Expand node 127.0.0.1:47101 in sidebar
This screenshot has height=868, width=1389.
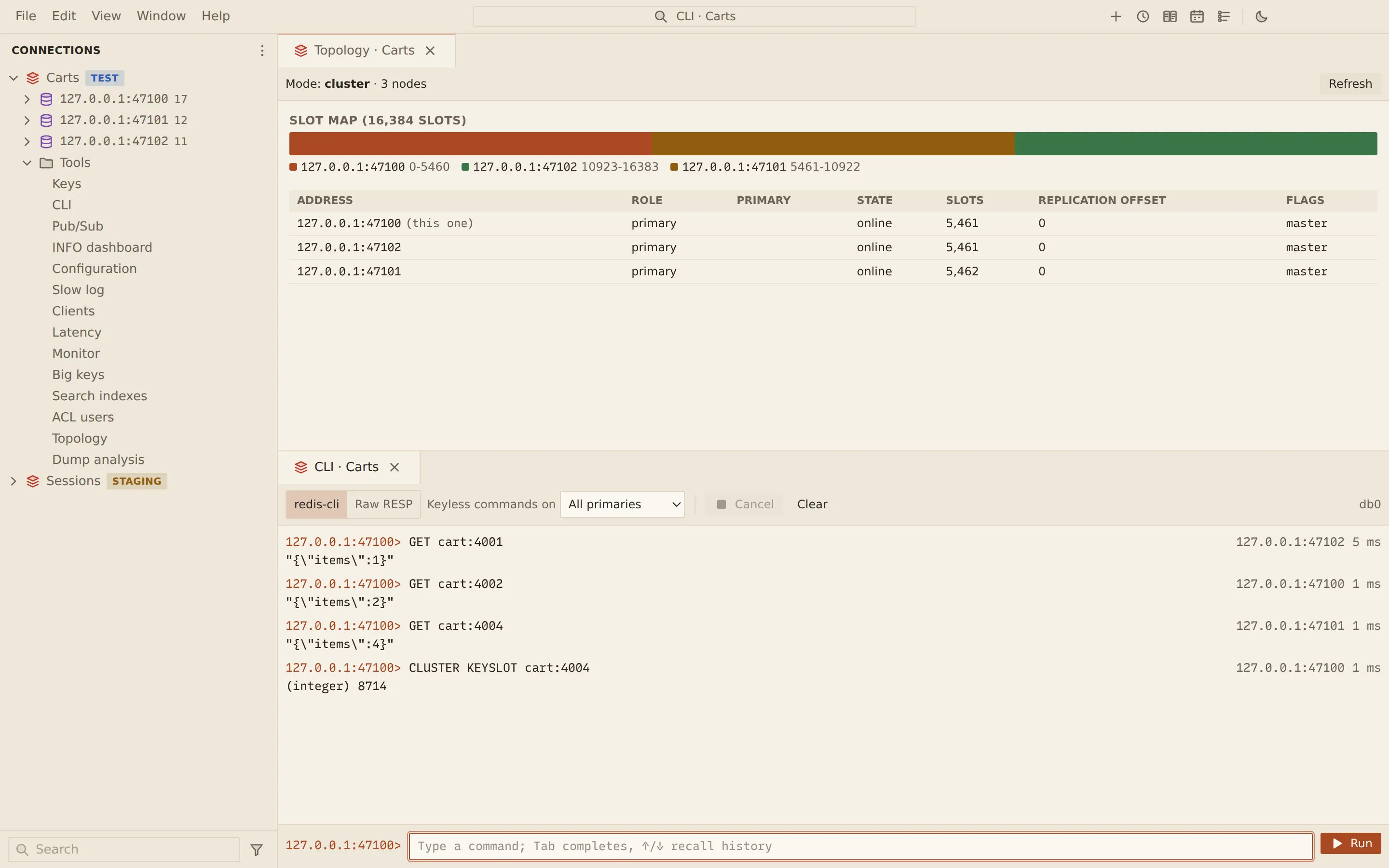[x=27, y=121]
